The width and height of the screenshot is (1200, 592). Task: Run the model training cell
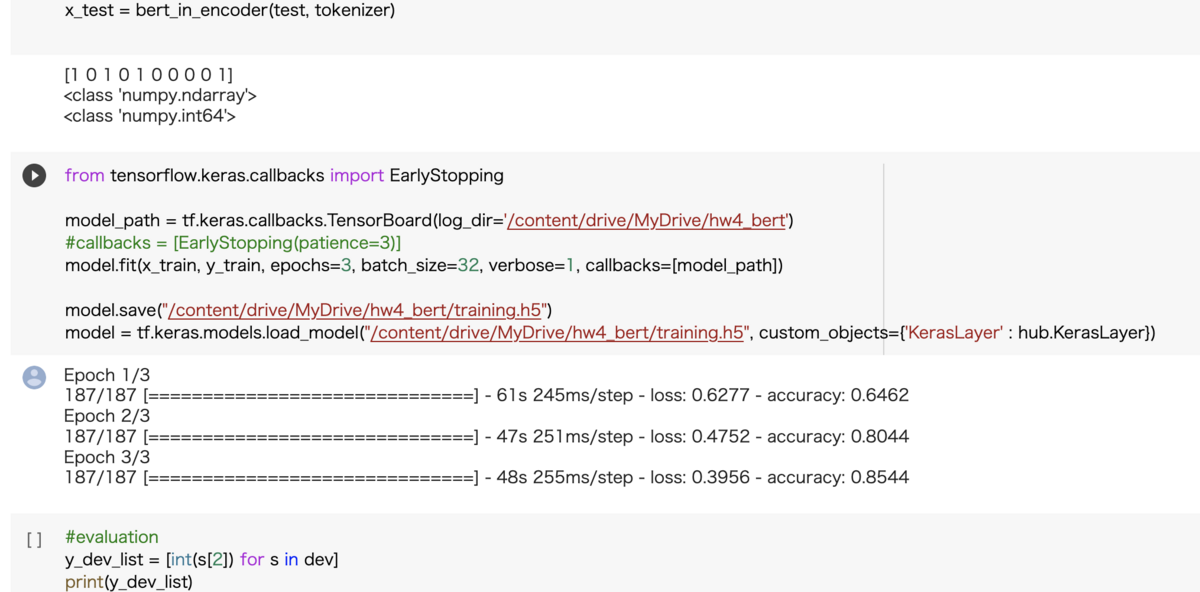34,176
